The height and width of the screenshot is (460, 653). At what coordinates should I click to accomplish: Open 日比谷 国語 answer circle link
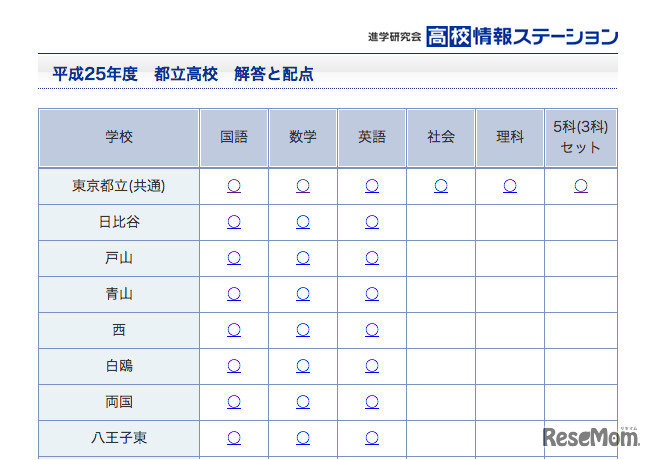(234, 222)
